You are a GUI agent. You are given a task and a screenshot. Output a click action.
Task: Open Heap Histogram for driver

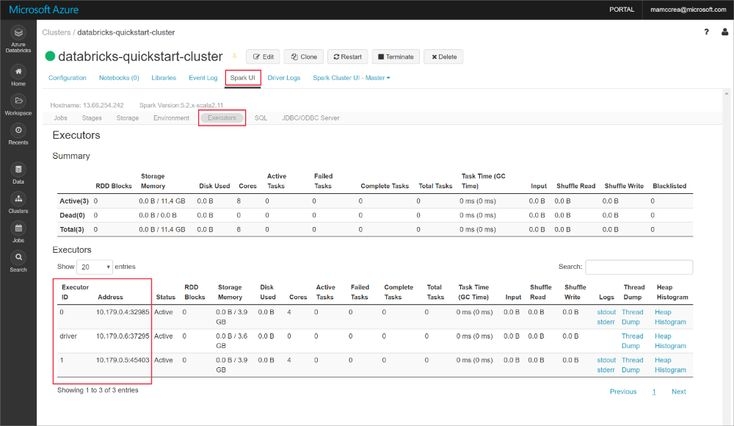click(x=670, y=341)
